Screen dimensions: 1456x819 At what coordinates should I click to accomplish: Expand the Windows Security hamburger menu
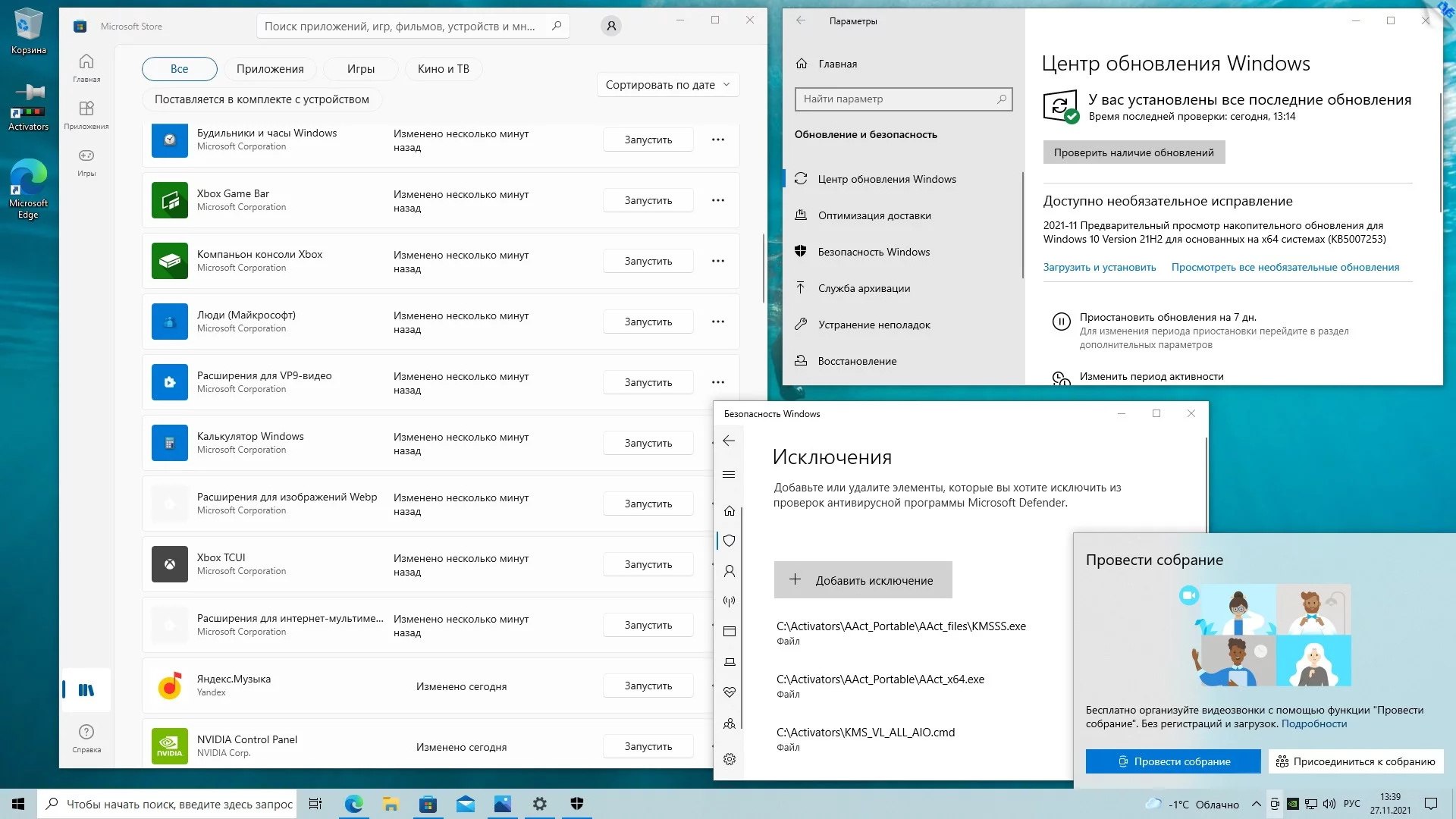[729, 475]
